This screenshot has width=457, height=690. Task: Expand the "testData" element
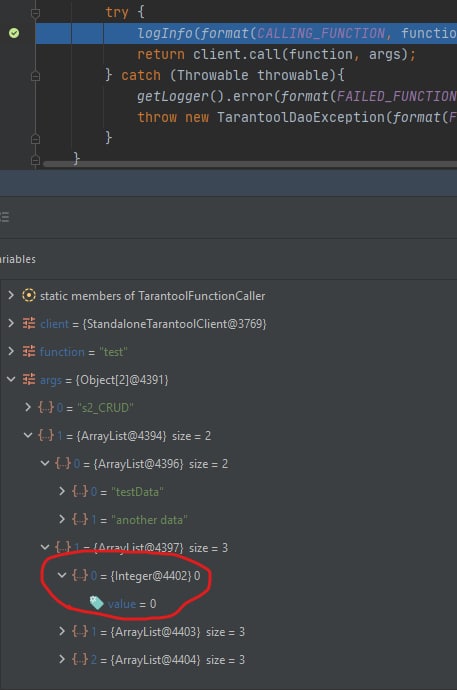[62, 491]
